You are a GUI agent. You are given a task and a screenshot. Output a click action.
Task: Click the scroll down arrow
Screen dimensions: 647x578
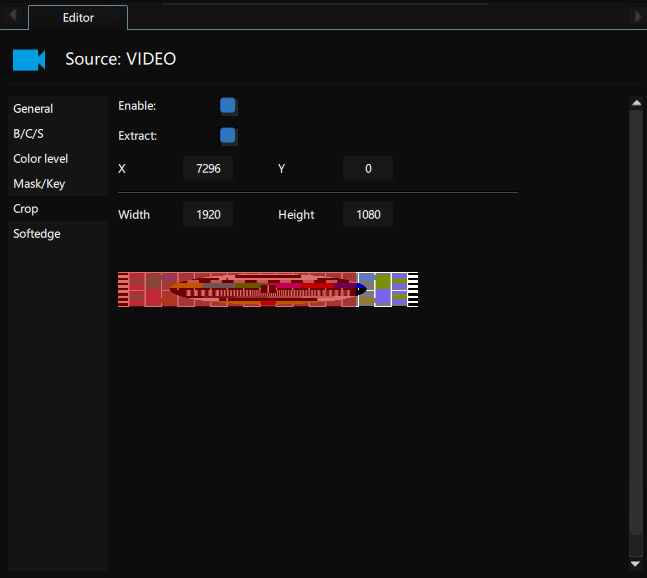[x=635, y=564]
